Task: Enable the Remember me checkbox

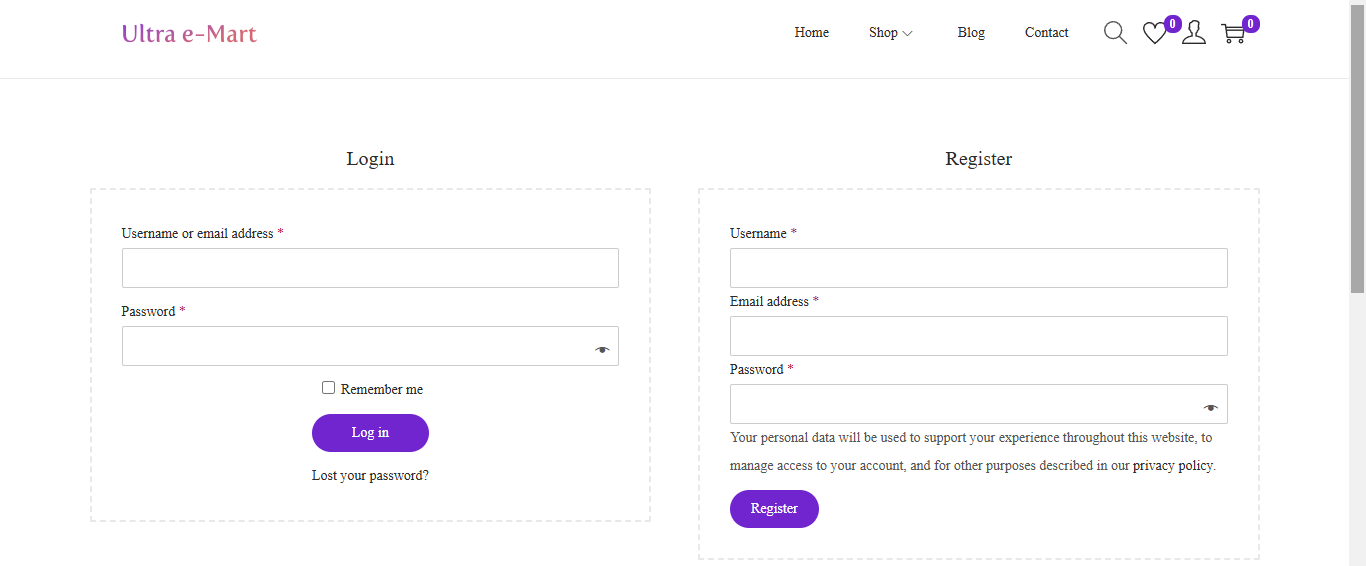Action: point(328,388)
